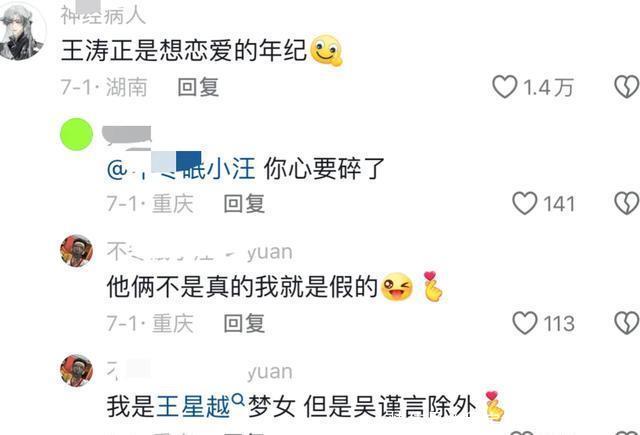The image size is (640, 435).
Task: Open the green circle avatar profile
Action: (76, 134)
